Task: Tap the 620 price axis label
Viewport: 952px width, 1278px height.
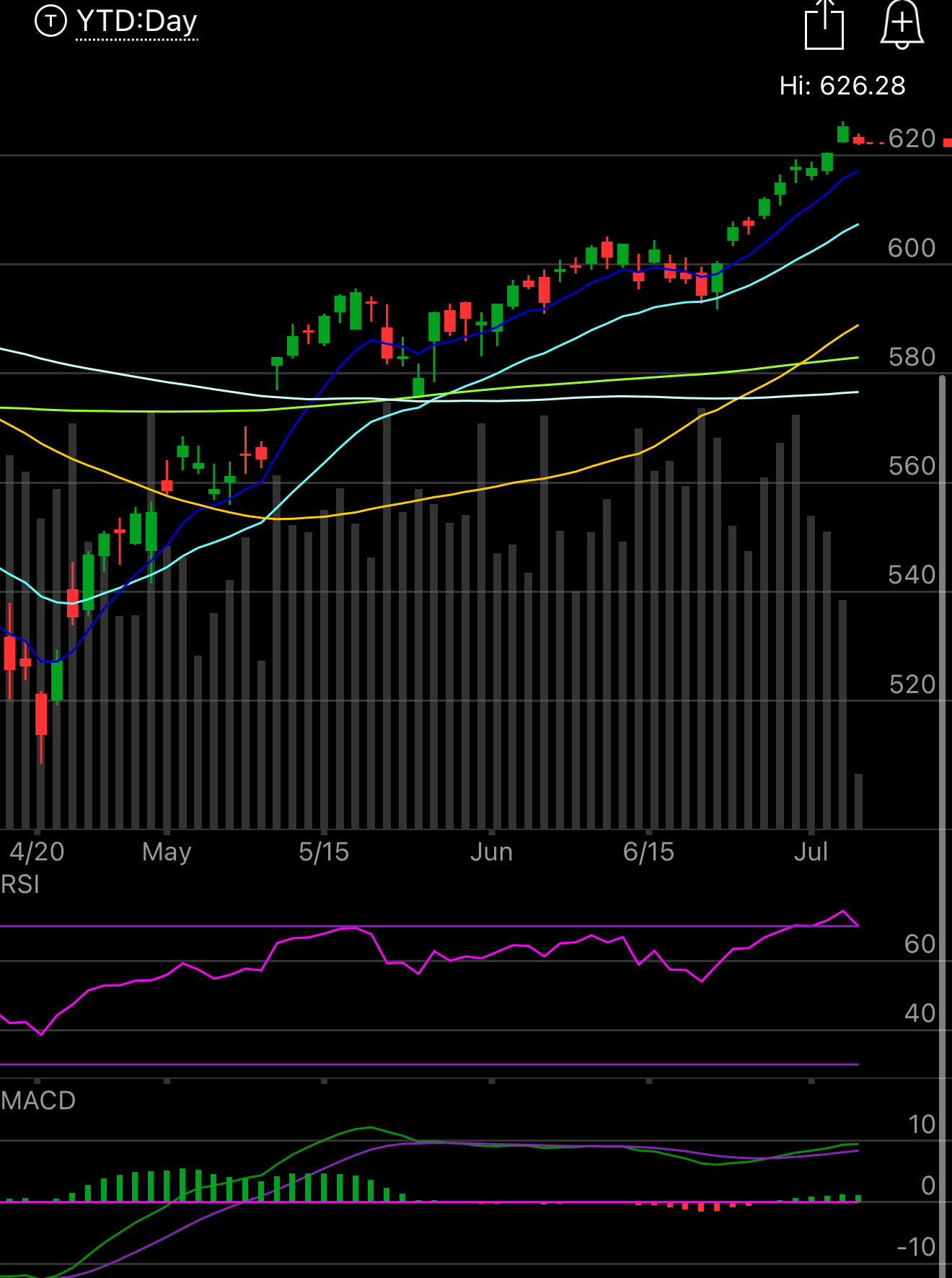Action: point(912,138)
